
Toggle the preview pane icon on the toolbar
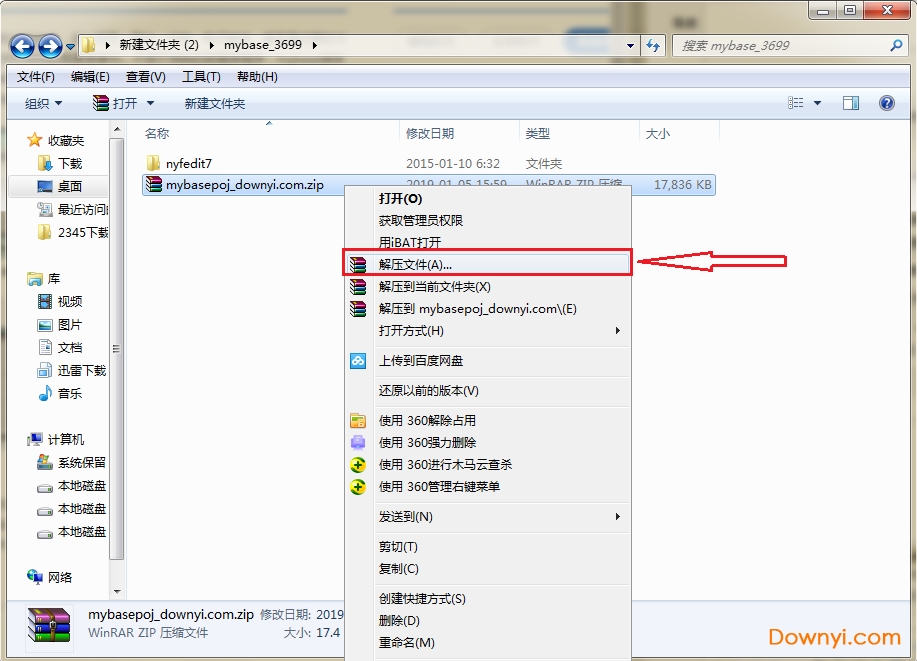pyautogui.click(x=851, y=103)
